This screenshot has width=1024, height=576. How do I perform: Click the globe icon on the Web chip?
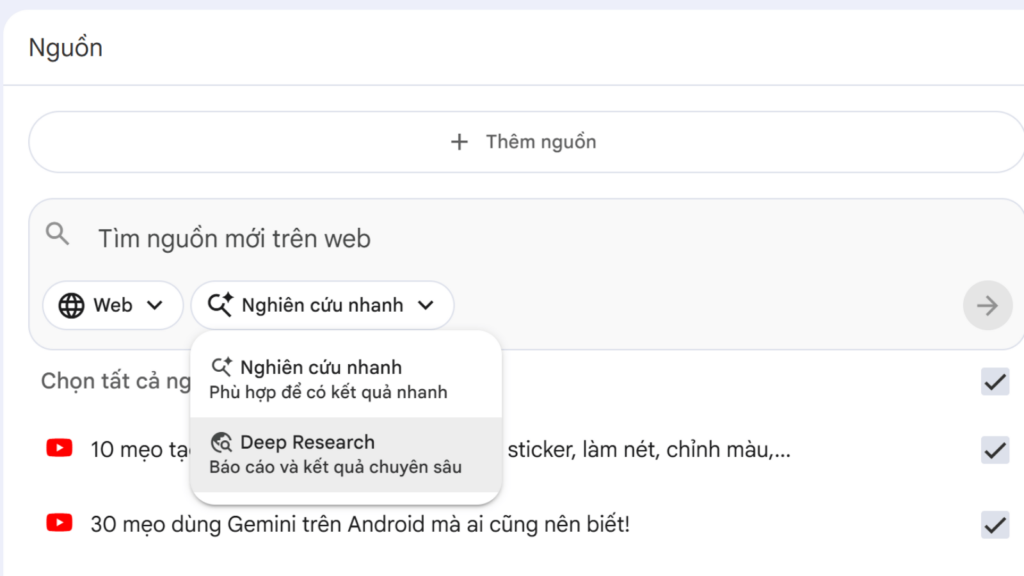tap(71, 305)
